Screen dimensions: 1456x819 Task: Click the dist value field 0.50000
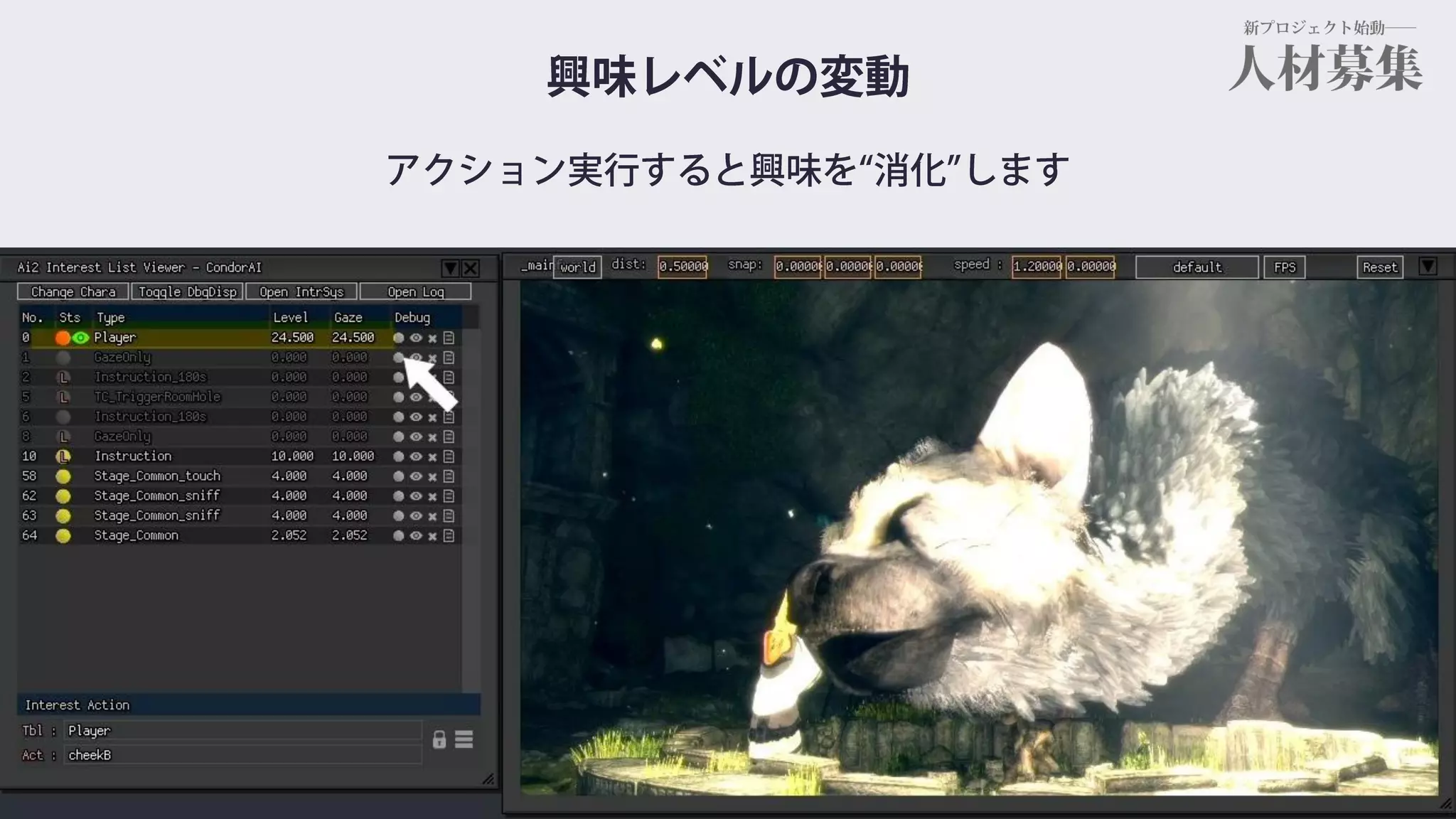(682, 267)
